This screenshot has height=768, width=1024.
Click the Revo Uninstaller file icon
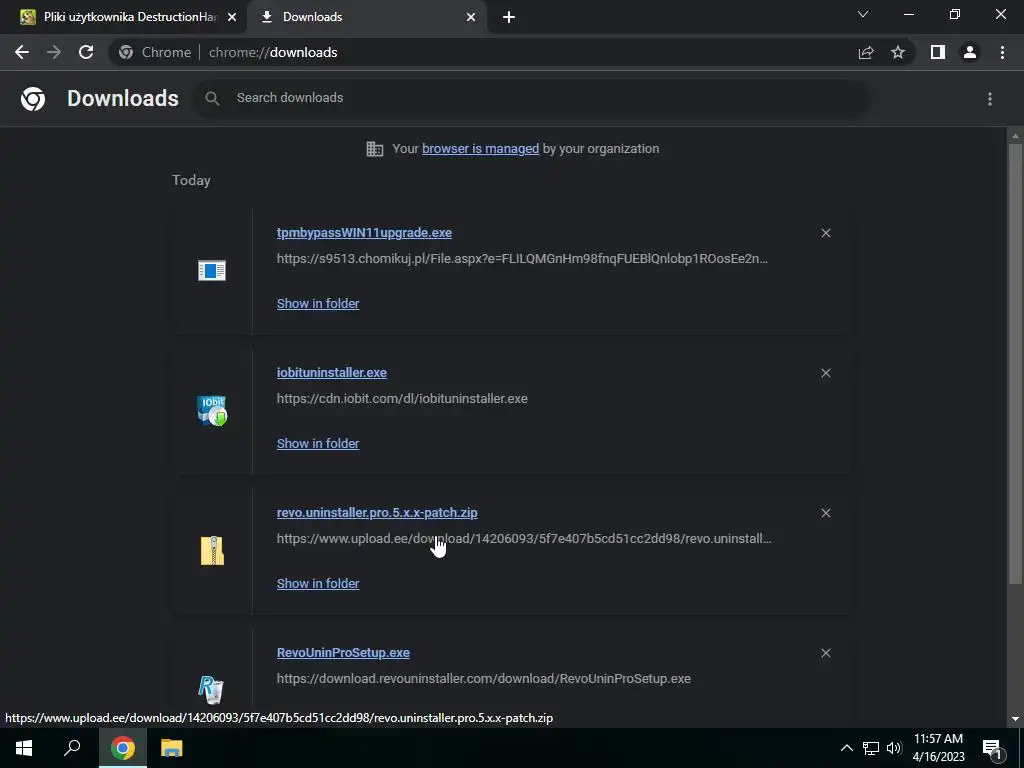(211, 690)
